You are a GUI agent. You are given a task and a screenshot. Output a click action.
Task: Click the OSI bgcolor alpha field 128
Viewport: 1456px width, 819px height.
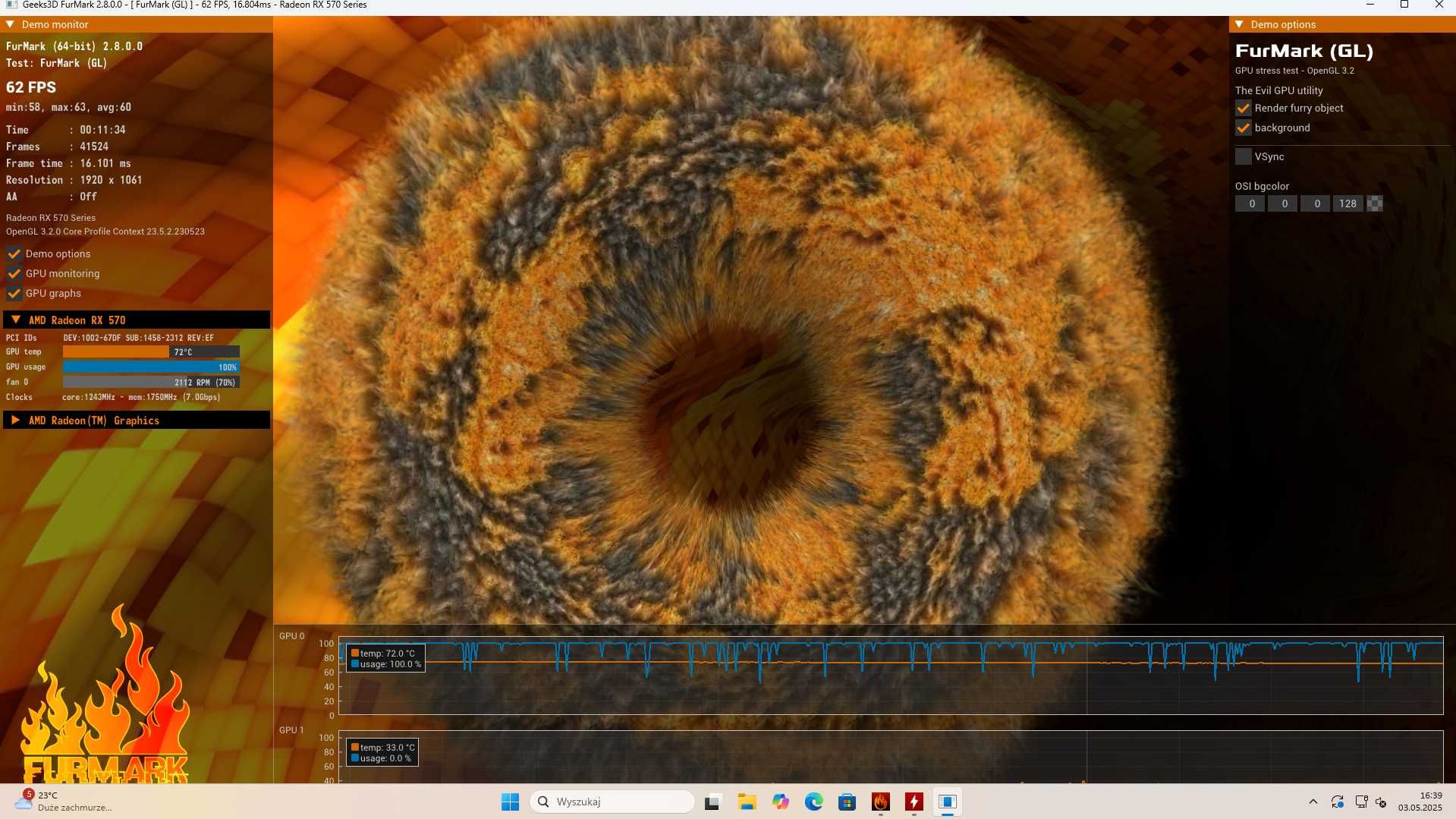pos(1348,203)
